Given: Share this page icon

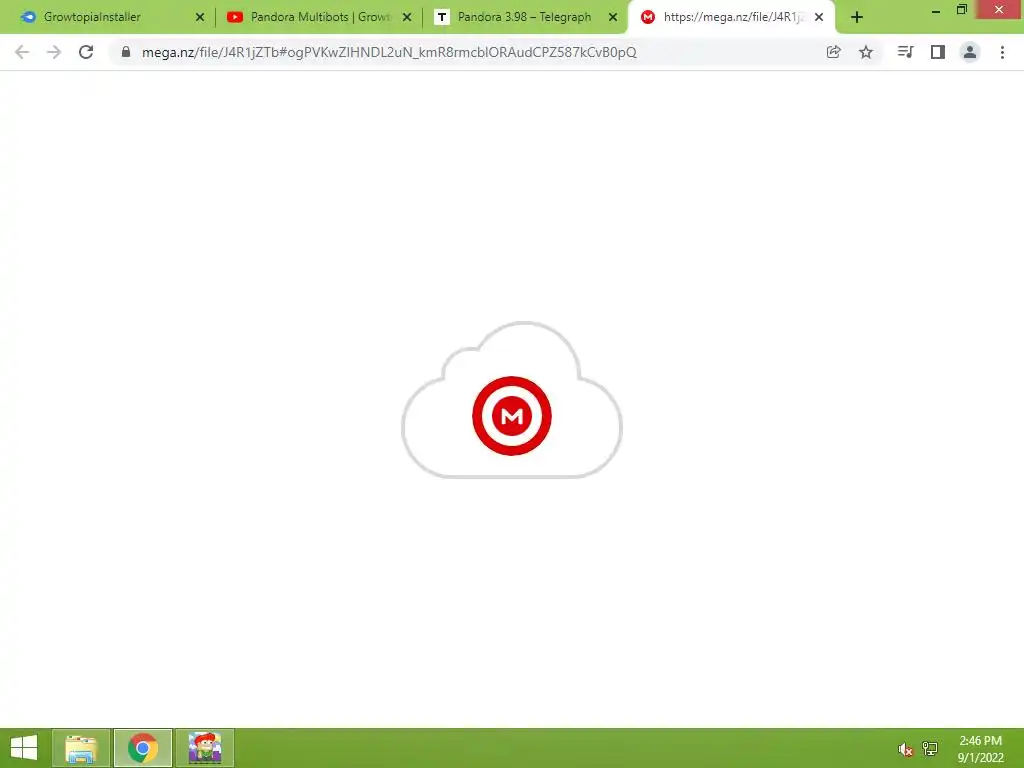Looking at the screenshot, I should (833, 52).
